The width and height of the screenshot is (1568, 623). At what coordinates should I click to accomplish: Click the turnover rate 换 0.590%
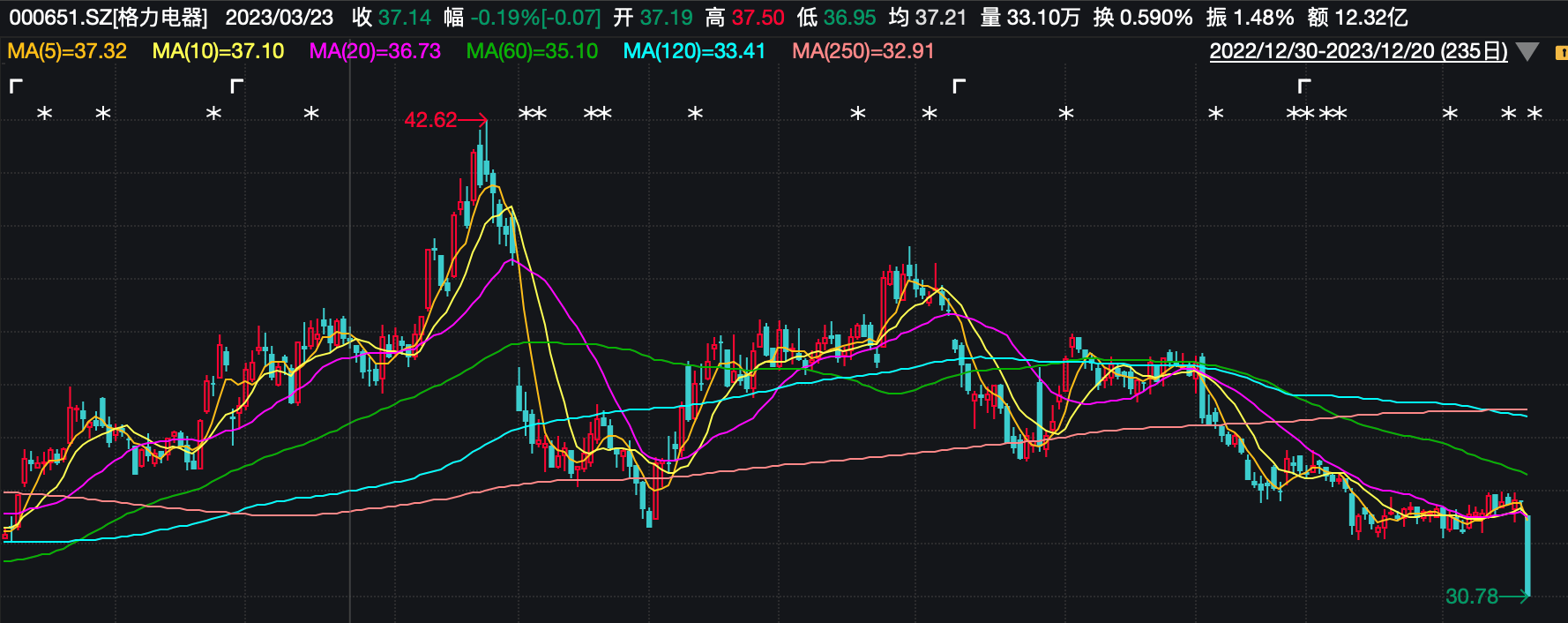[x=1143, y=18]
